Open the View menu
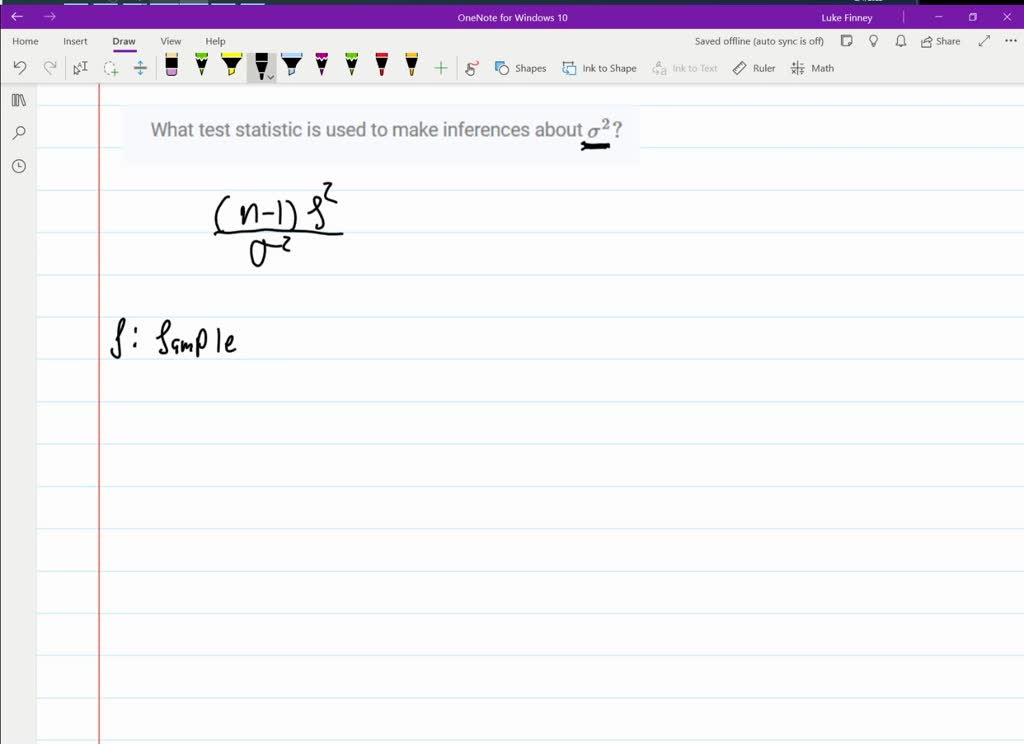 [x=170, y=41]
